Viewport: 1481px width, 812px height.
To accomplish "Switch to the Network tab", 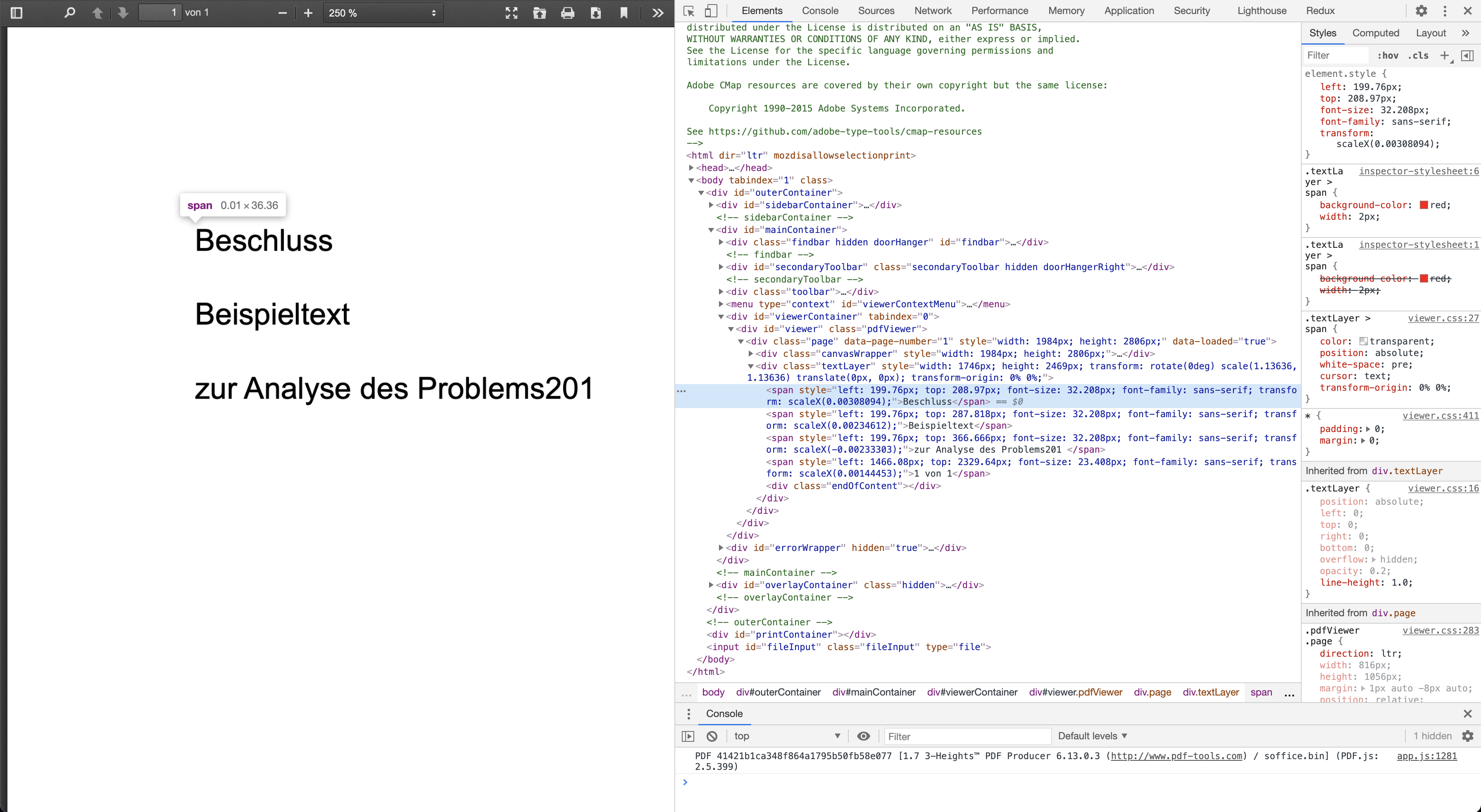I will click(x=932, y=10).
